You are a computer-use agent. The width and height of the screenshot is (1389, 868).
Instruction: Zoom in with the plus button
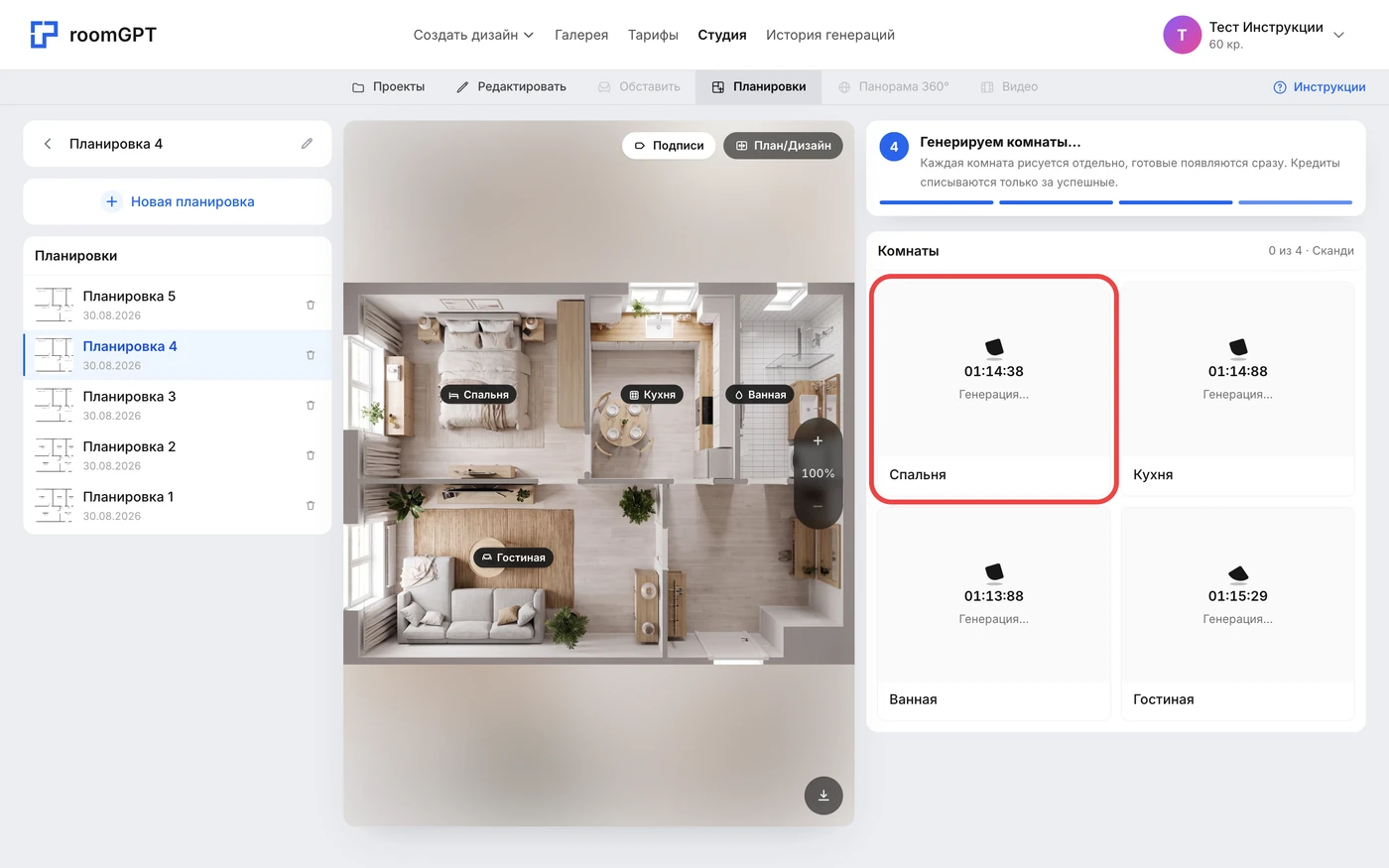[x=818, y=440]
